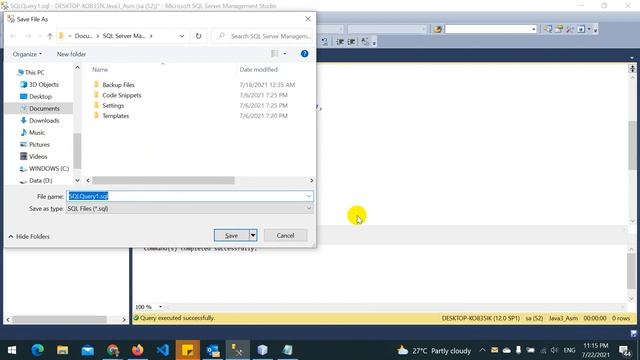Viewport: 640px width, 360px height.
Task: Open Sticky Notes from taskbar
Action: click(188, 350)
